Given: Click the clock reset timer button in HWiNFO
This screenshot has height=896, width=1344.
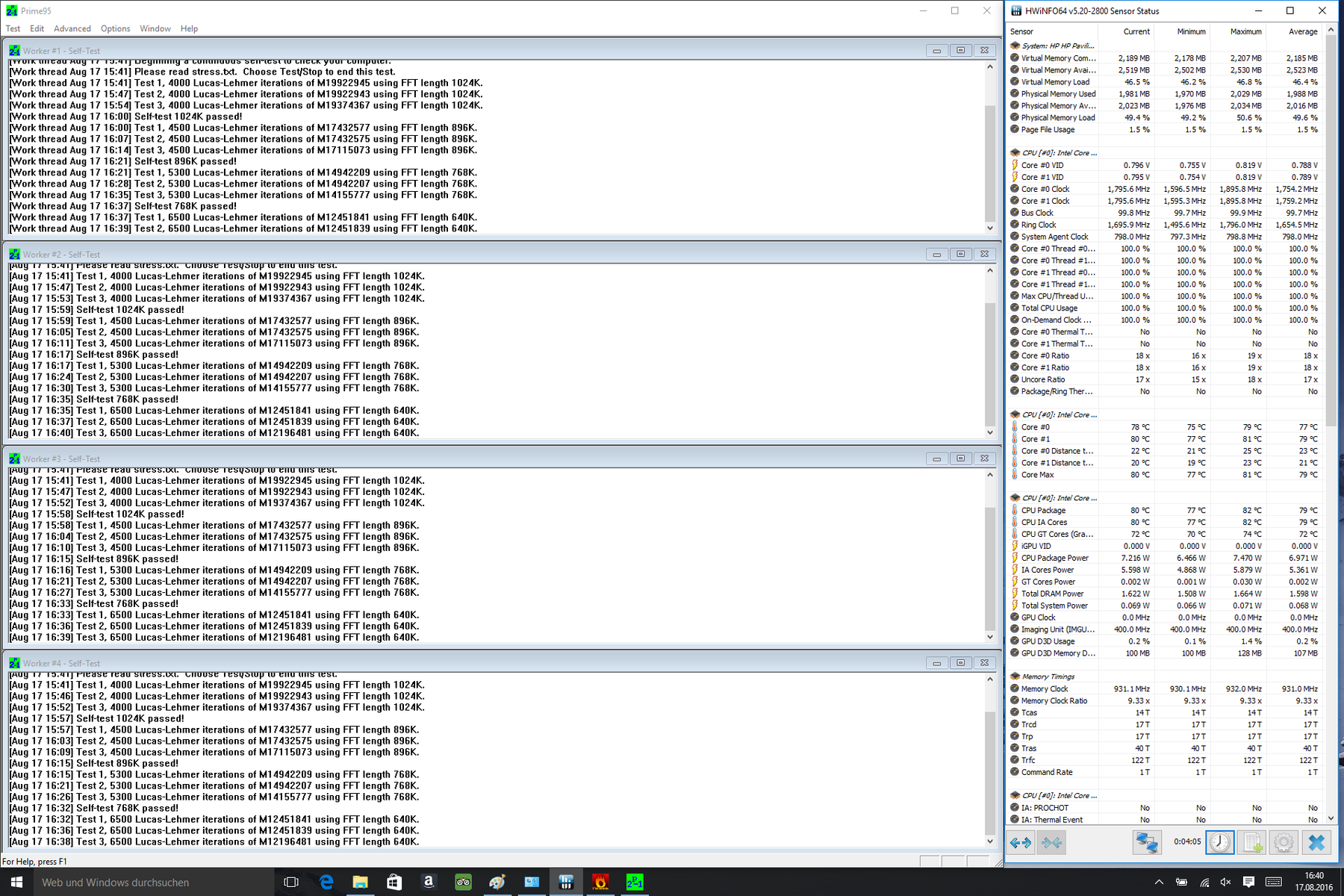Looking at the screenshot, I should (x=1220, y=843).
